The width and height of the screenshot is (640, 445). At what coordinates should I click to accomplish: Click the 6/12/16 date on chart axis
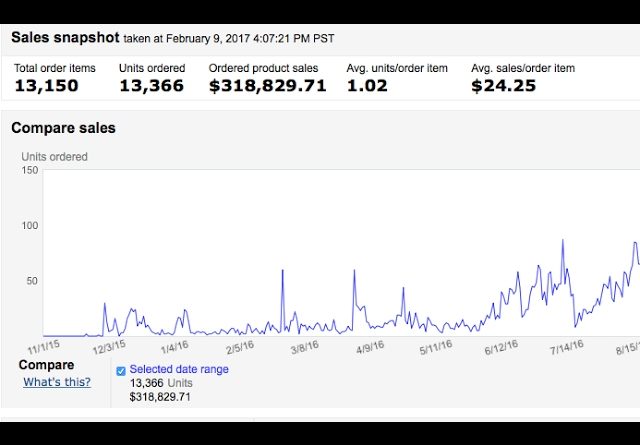click(x=500, y=347)
